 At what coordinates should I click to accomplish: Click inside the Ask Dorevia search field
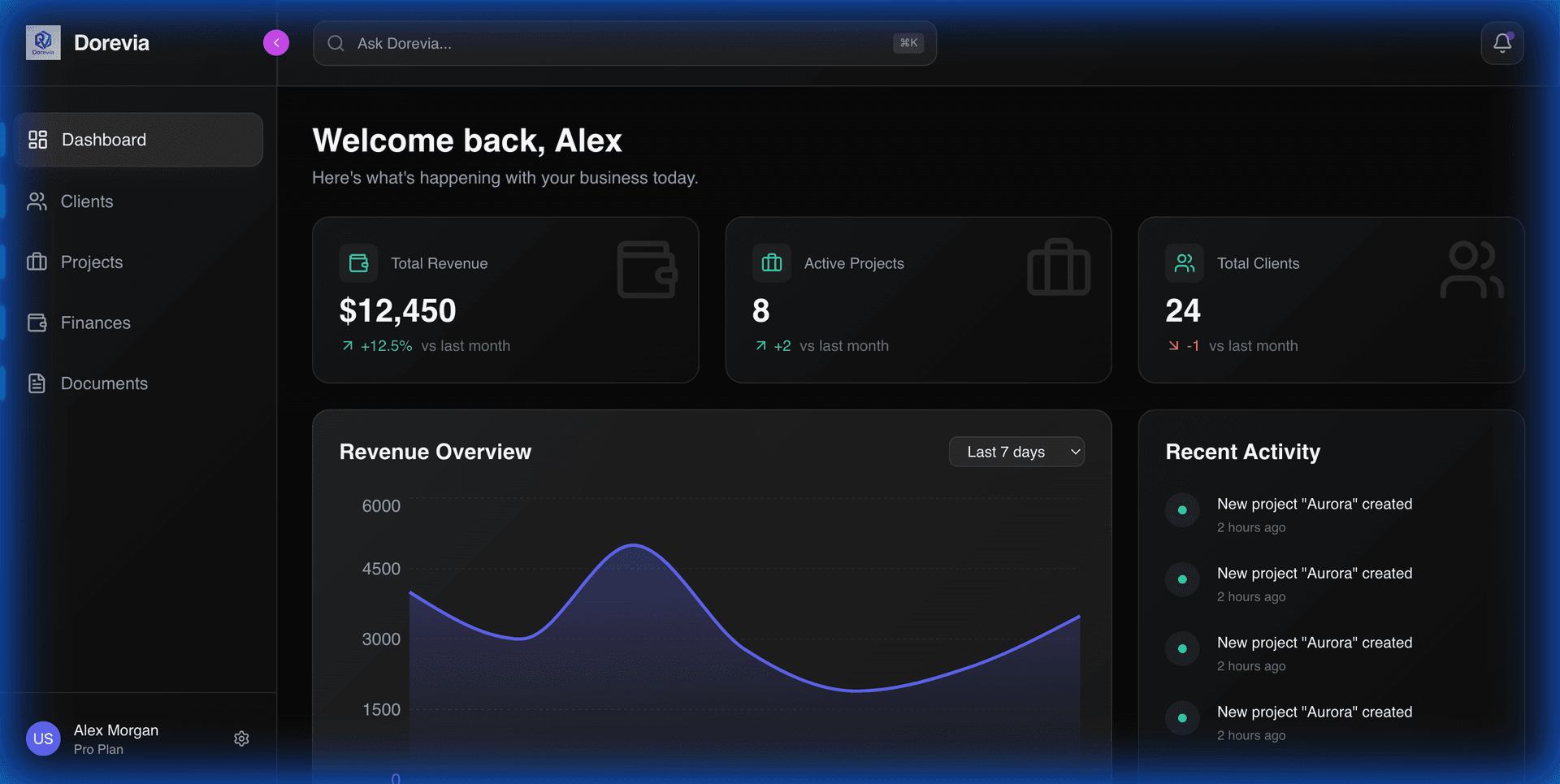569,43
